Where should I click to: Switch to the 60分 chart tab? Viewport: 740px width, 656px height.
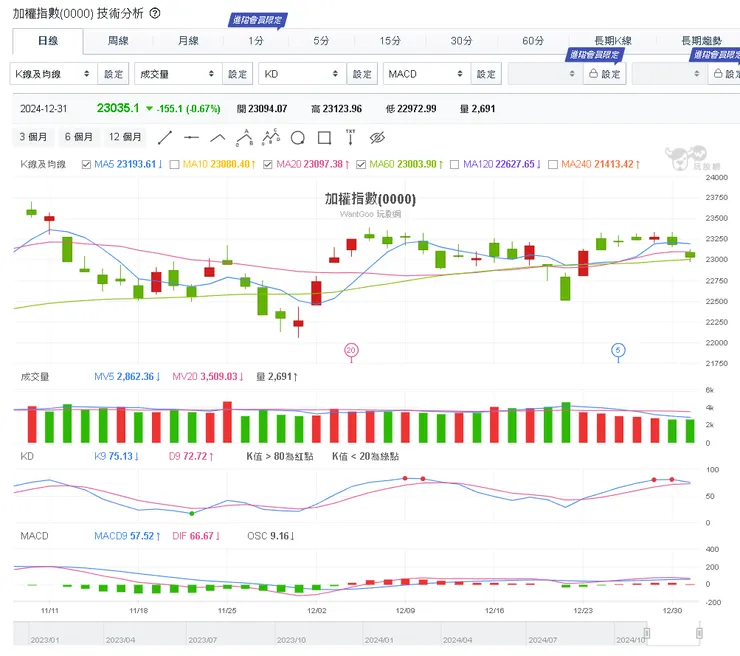point(533,41)
